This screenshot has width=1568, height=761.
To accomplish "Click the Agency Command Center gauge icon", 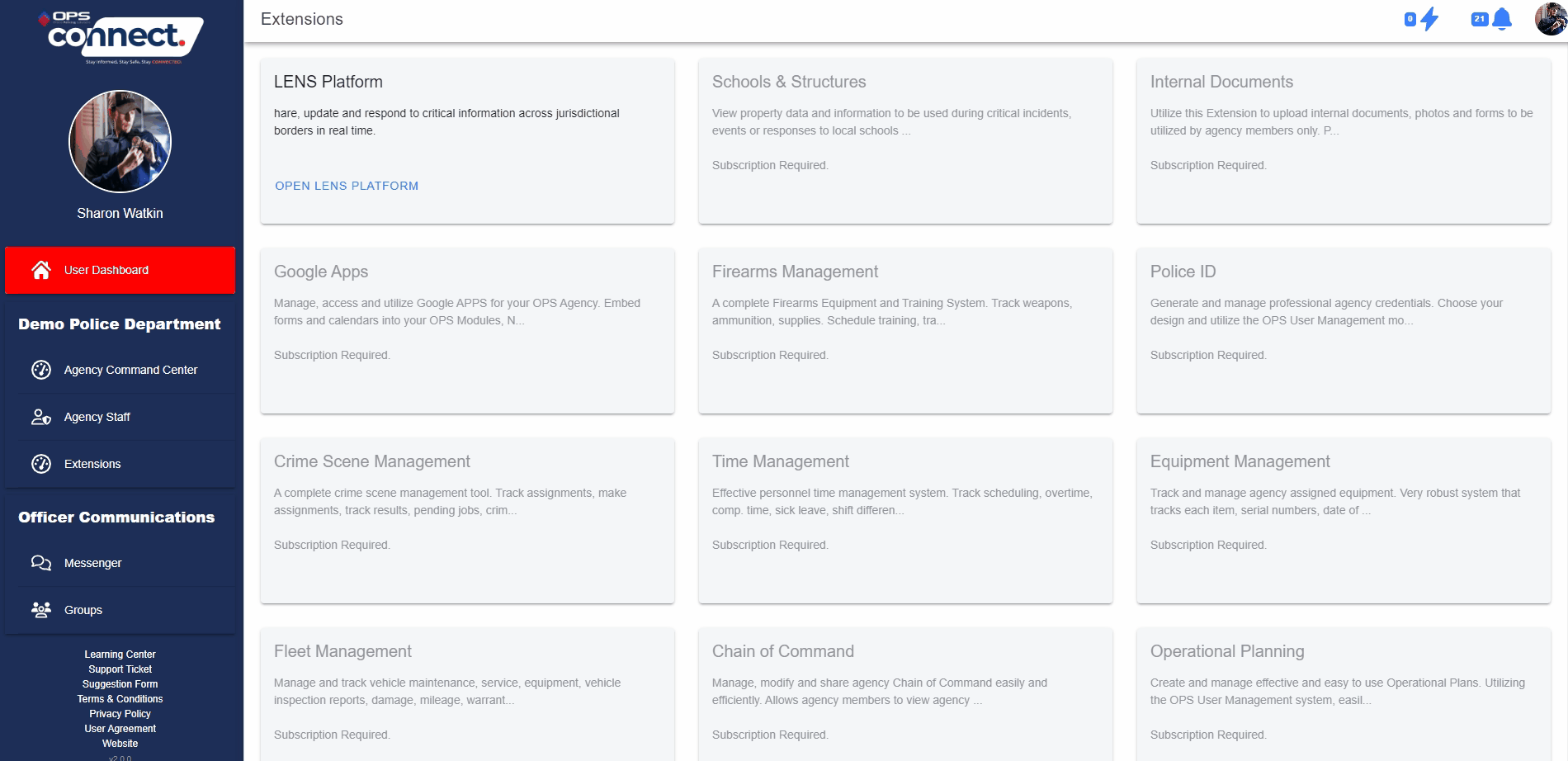I will pyautogui.click(x=41, y=370).
